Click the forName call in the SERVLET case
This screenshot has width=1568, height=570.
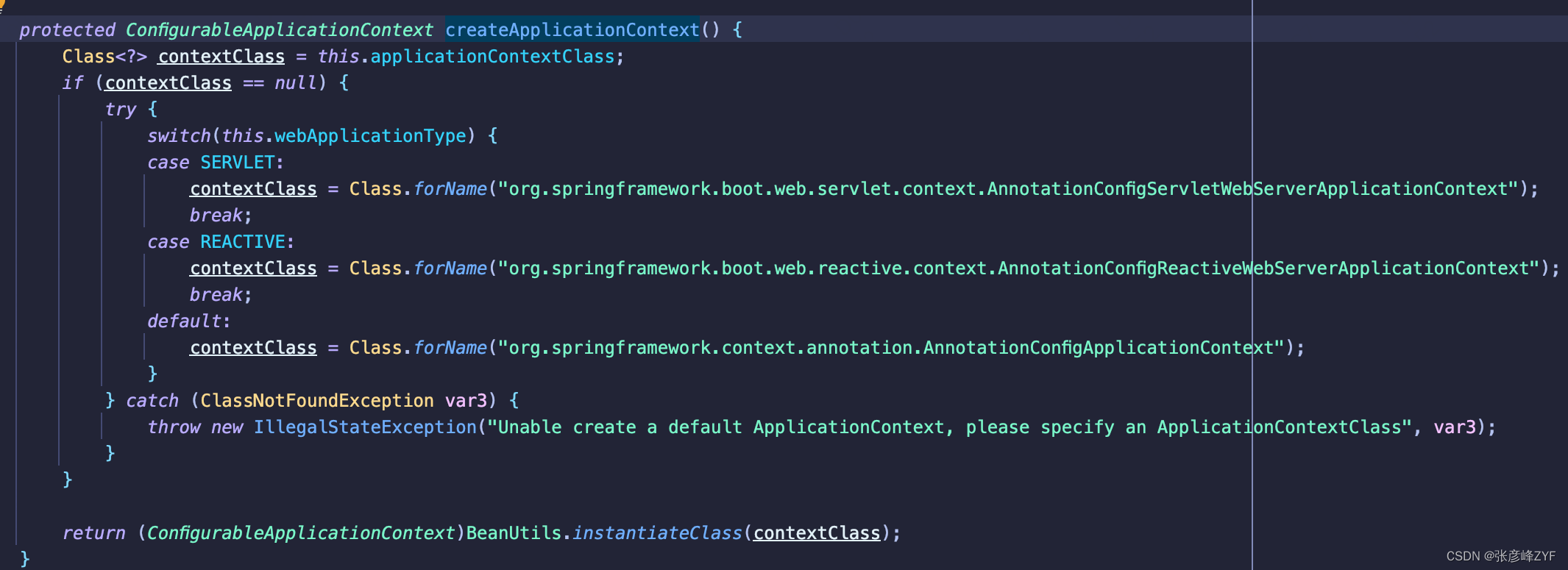pyautogui.click(x=450, y=189)
